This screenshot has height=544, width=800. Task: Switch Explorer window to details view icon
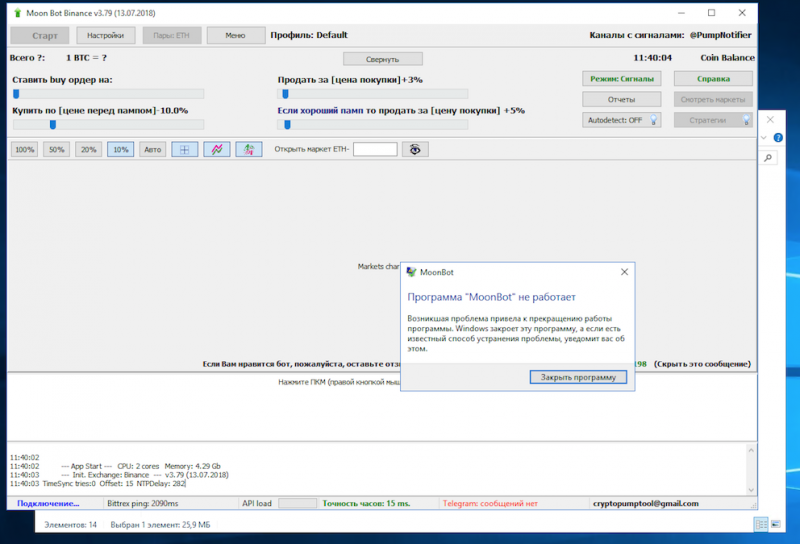[761, 524]
